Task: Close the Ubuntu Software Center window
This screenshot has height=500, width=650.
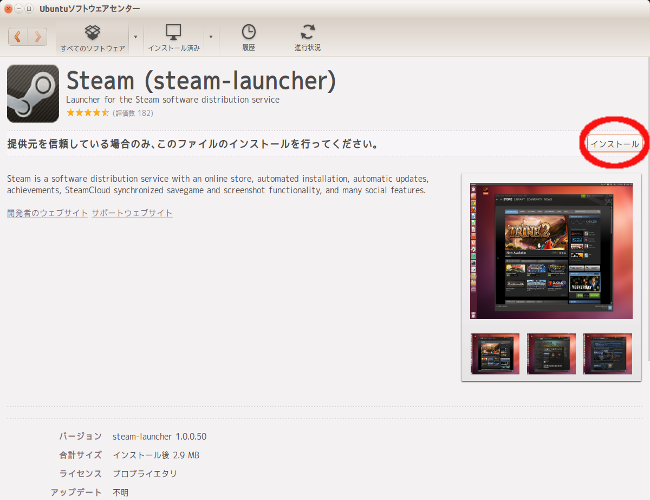Action: pyautogui.click(x=8, y=8)
